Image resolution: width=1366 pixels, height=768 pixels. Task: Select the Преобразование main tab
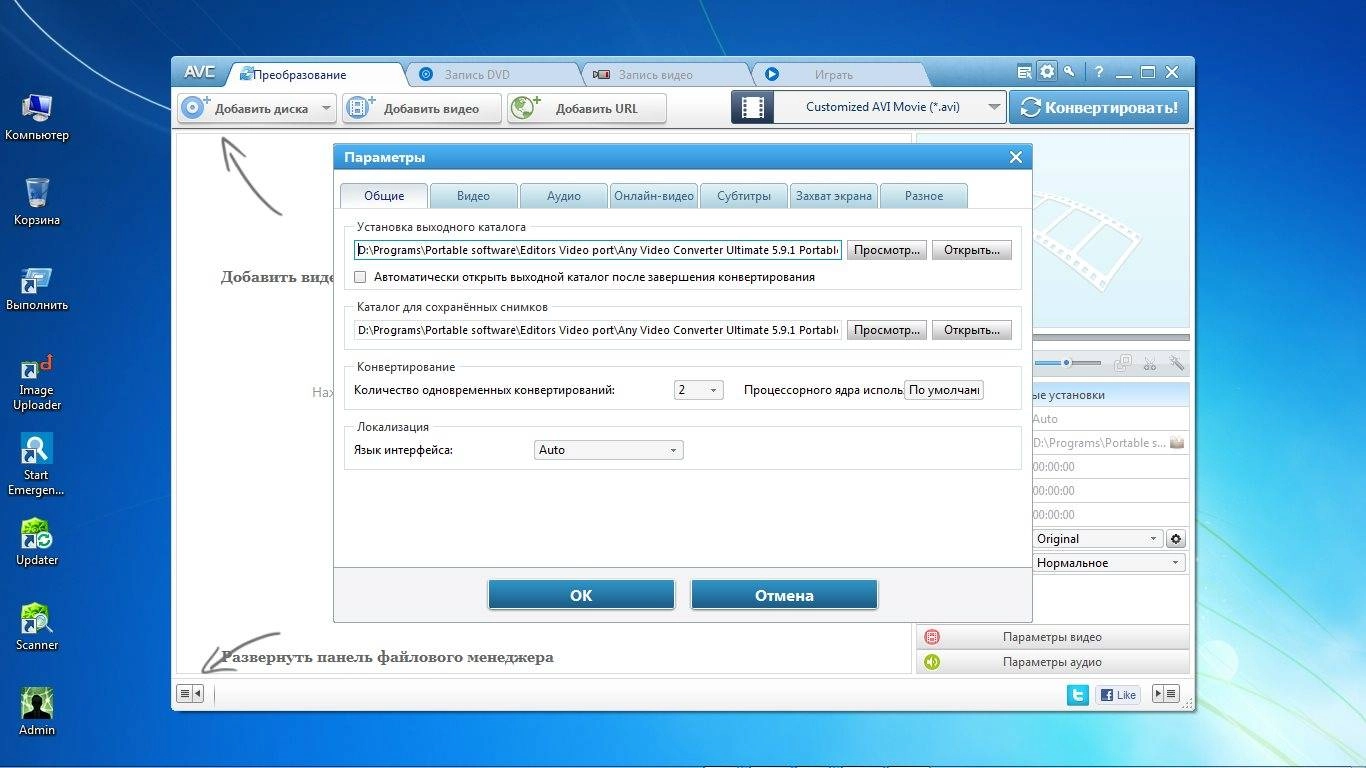click(x=313, y=74)
